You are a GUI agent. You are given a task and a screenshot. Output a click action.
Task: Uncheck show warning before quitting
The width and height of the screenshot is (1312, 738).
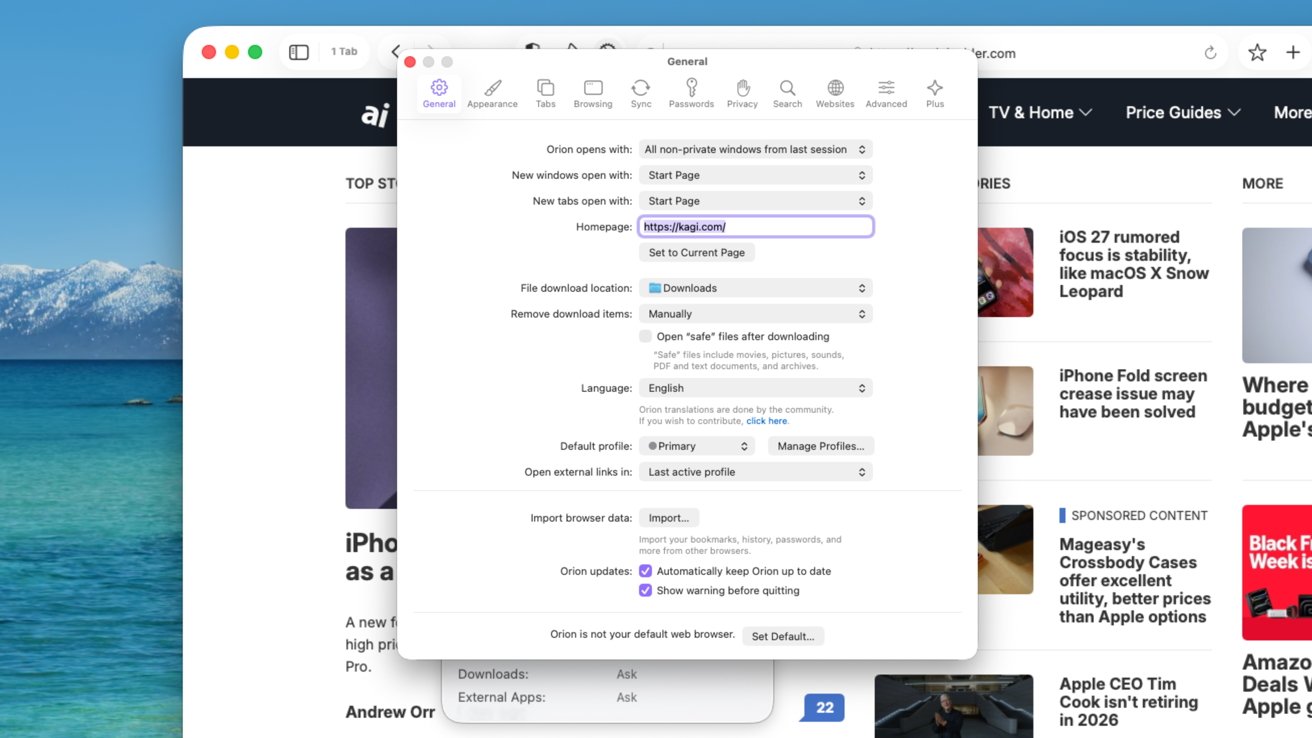(645, 590)
